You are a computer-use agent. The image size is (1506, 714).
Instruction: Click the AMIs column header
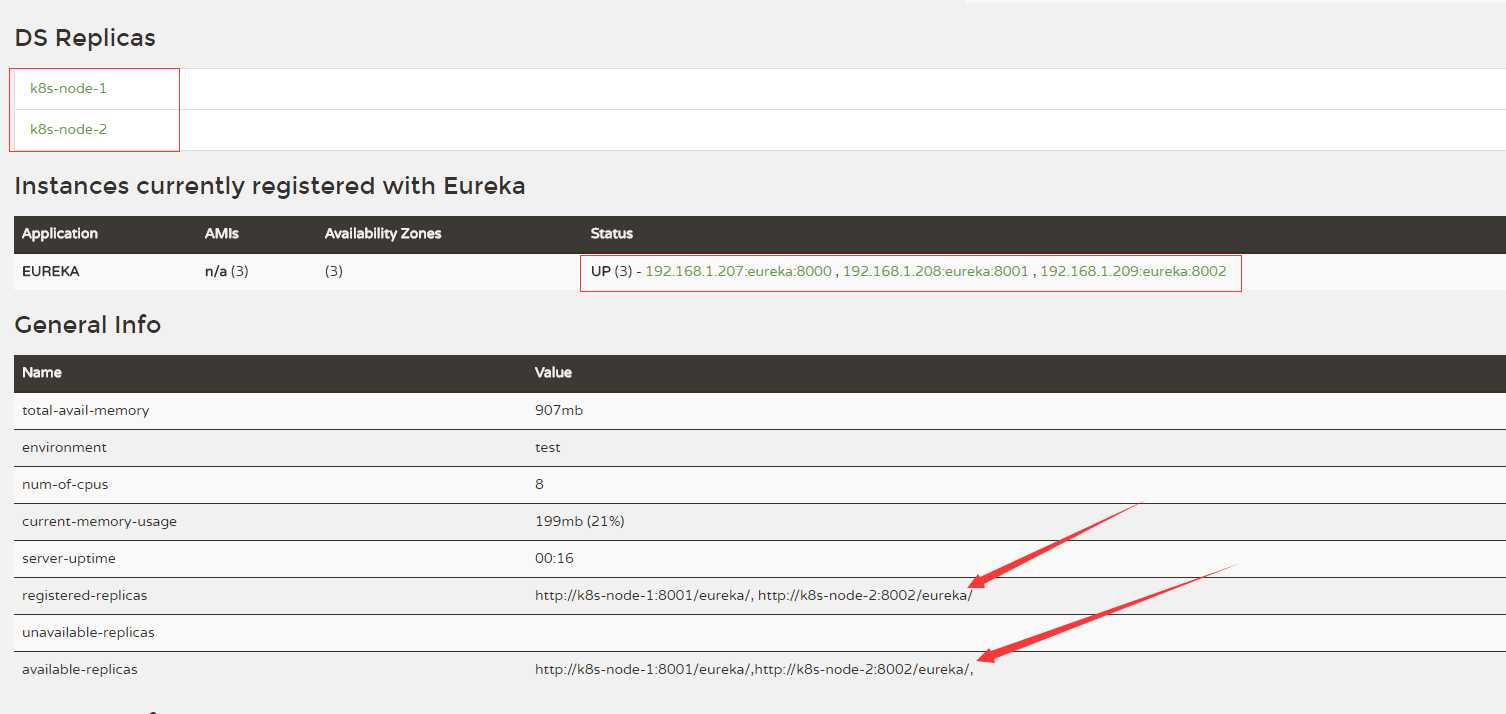click(x=222, y=234)
